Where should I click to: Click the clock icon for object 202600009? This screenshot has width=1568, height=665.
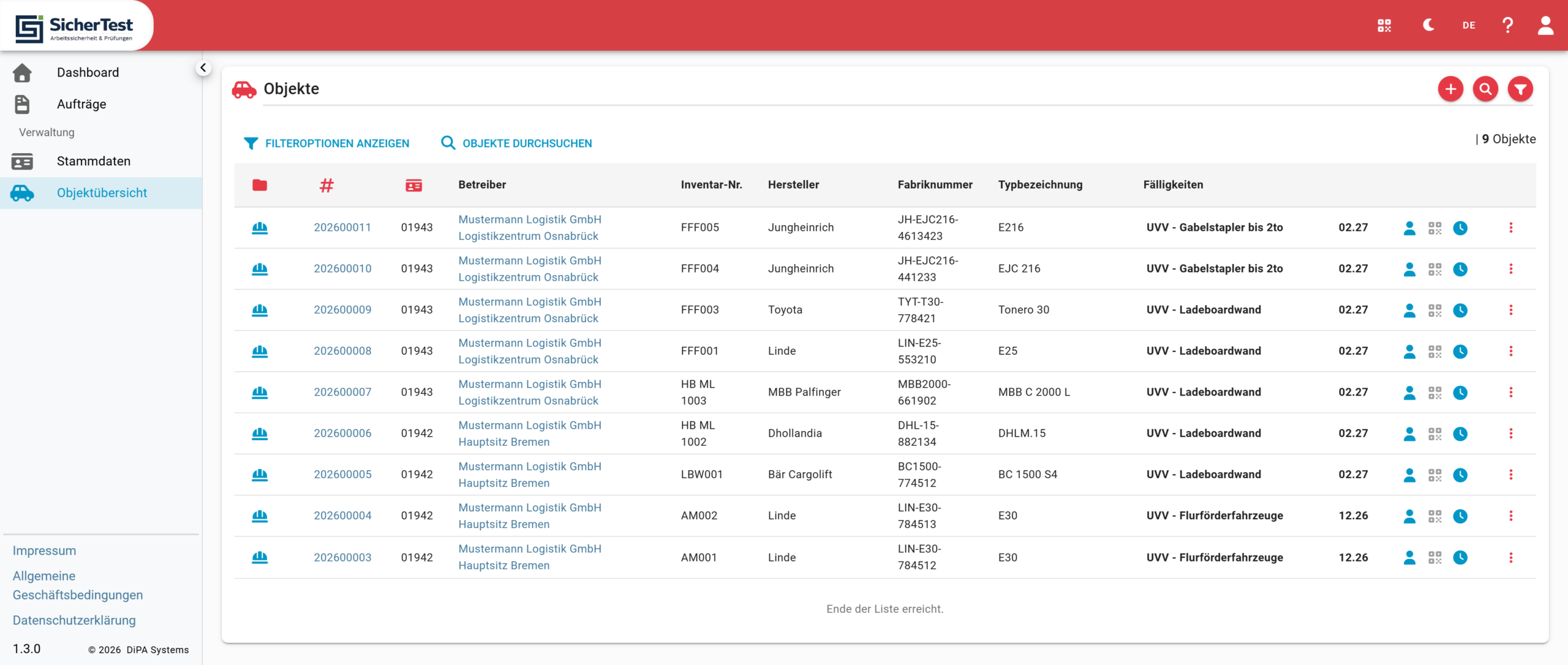tap(1460, 310)
